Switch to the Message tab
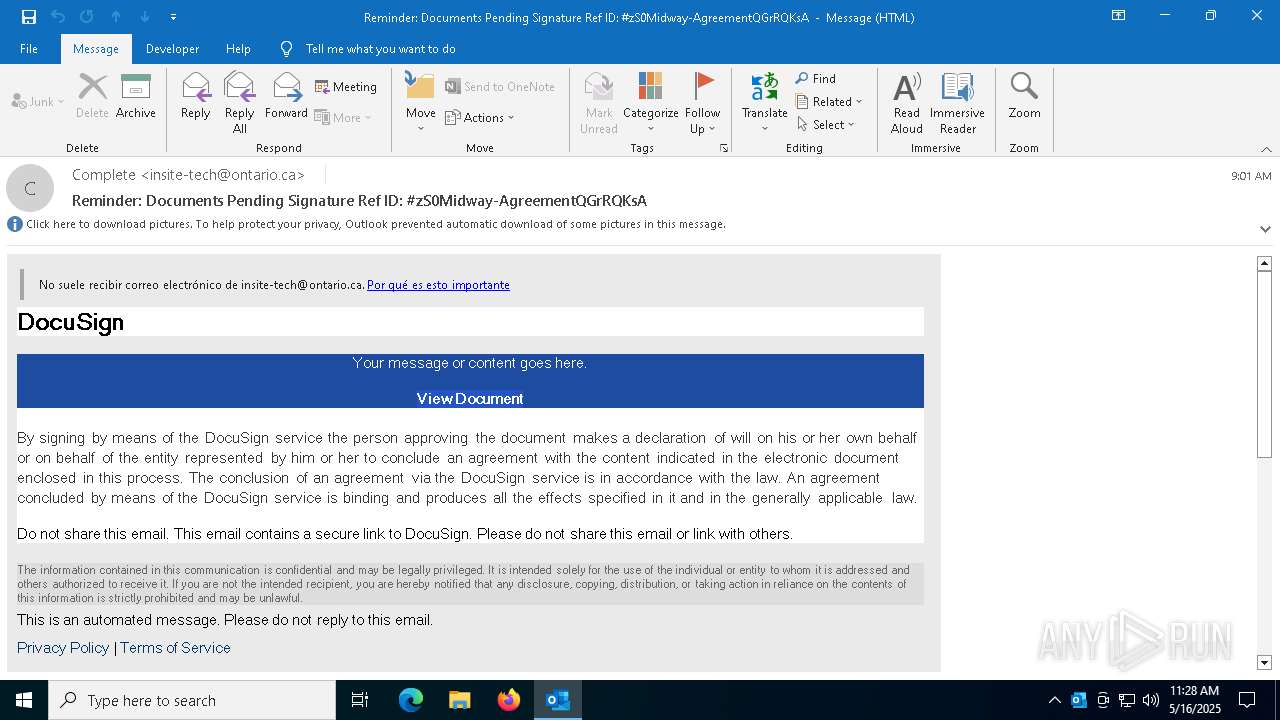This screenshot has width=1280, height=720. point(96,49)
